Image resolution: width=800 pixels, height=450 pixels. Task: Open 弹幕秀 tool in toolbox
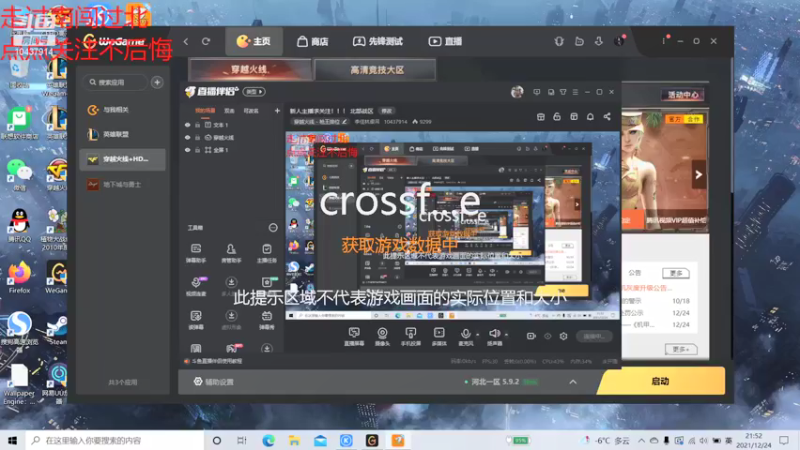pos(266,320)
